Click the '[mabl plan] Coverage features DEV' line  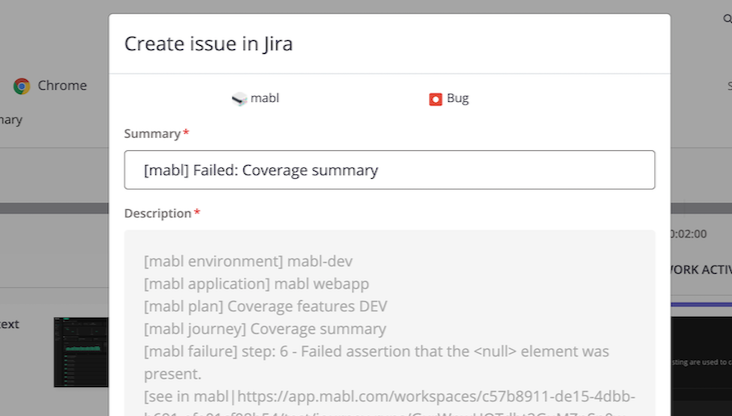click(265, 305)
